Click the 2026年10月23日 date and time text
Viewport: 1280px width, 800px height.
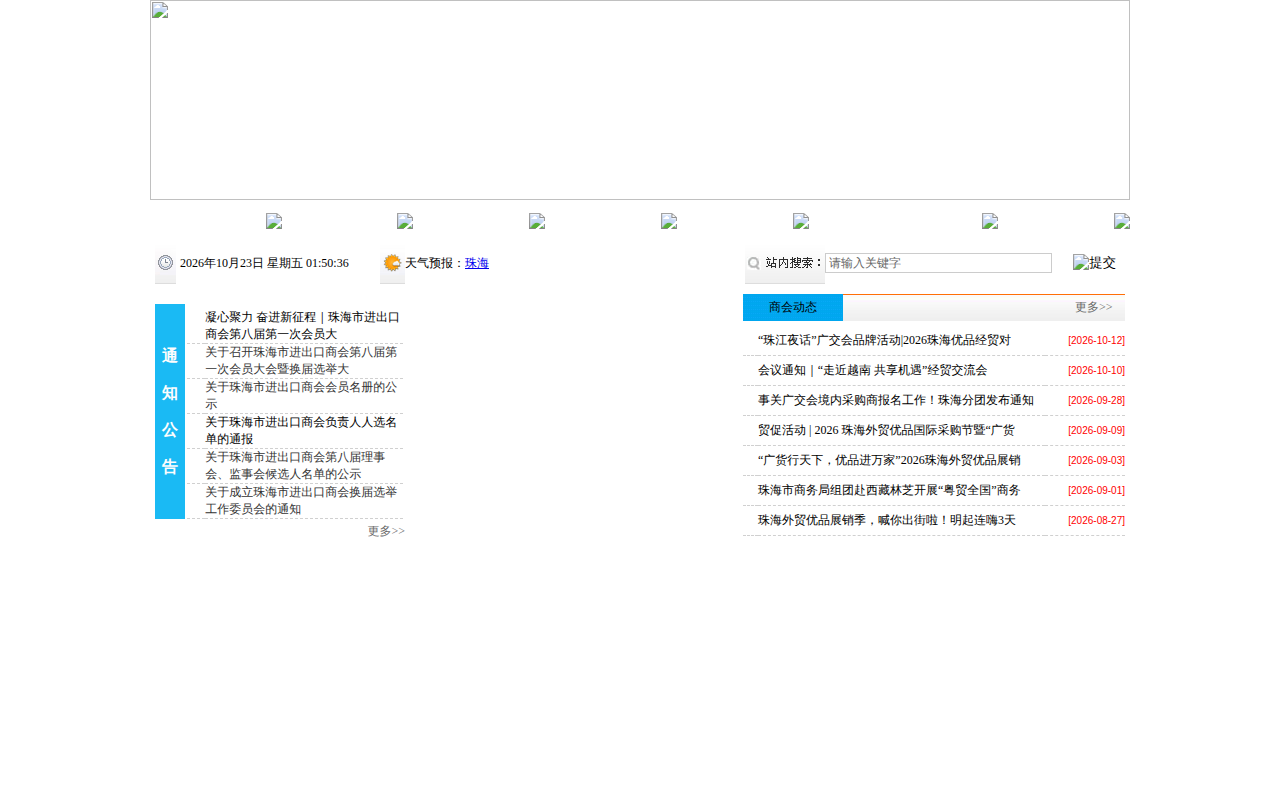[x=264, y=263]
